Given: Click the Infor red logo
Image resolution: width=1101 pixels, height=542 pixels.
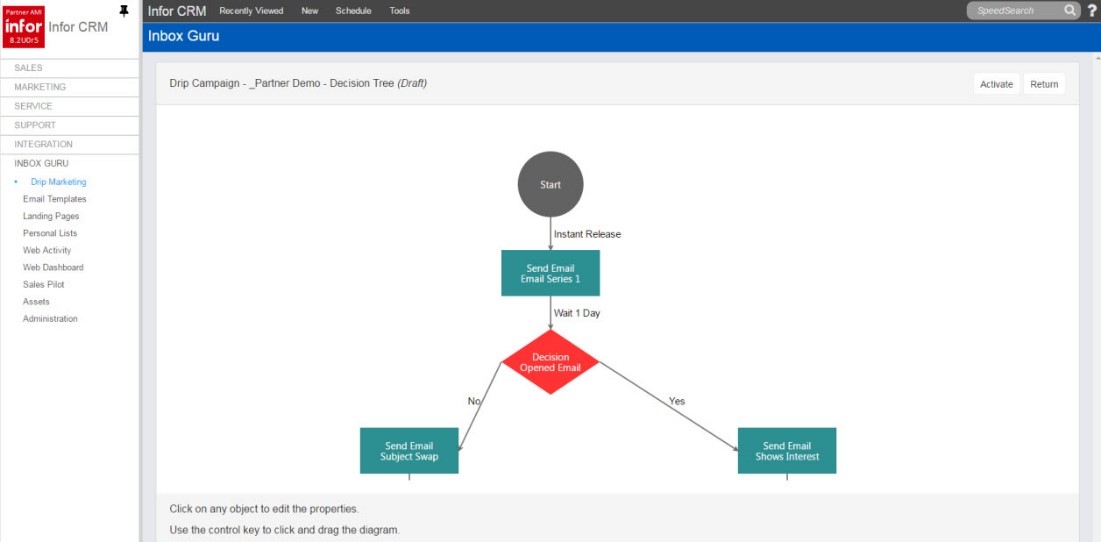Looking at the screenshot, I should point(23,27).
